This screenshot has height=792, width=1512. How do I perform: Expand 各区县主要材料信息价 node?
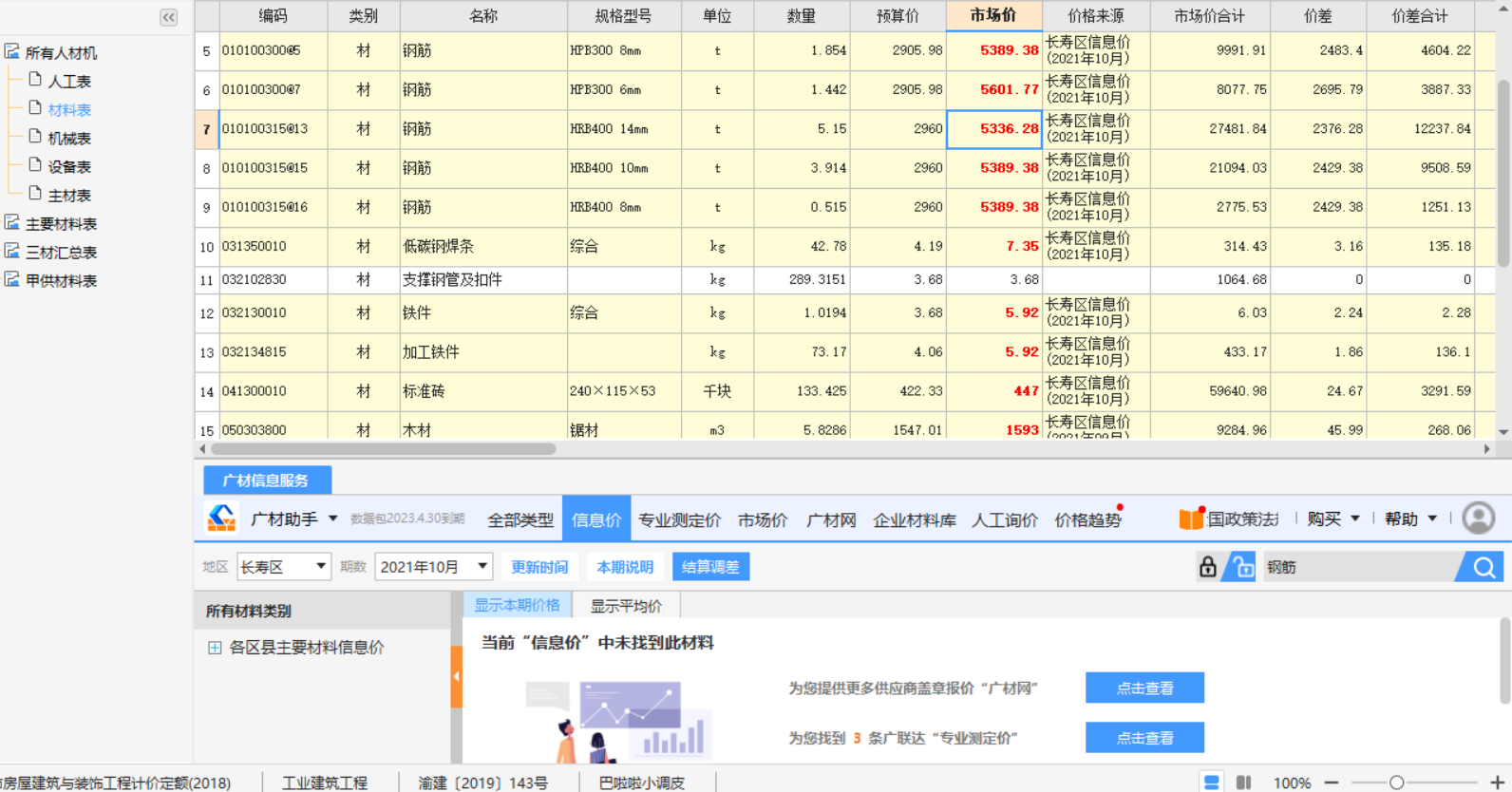[x=215, y=648]
